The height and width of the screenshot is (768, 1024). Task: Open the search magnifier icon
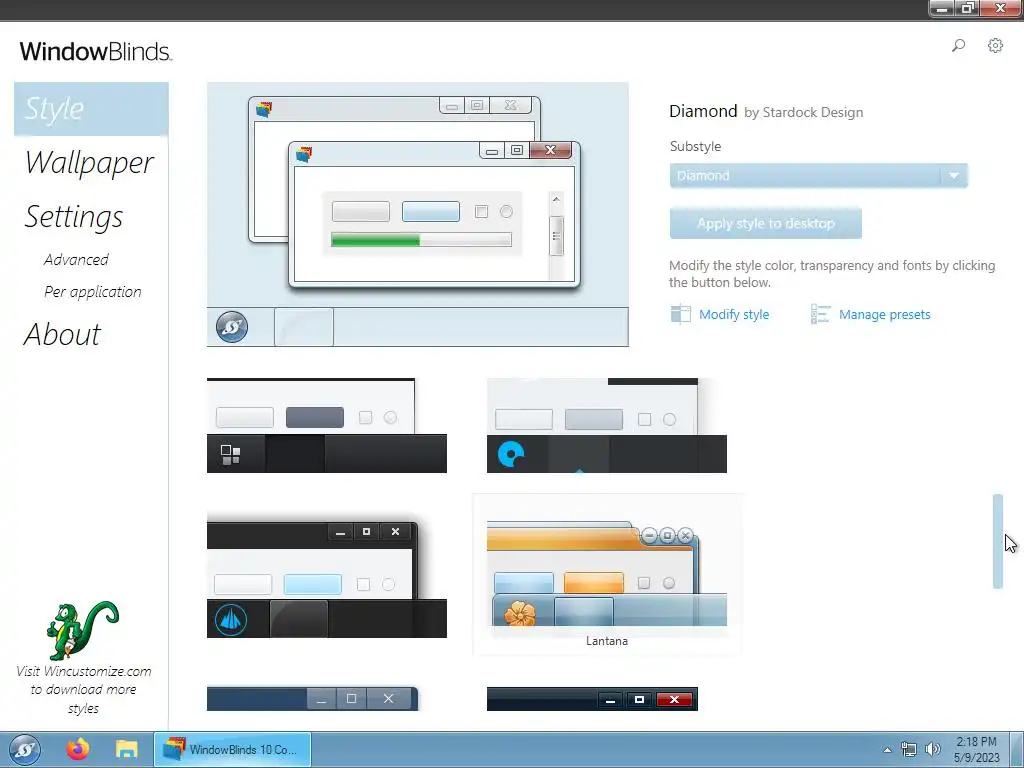[x=958, y=46]
